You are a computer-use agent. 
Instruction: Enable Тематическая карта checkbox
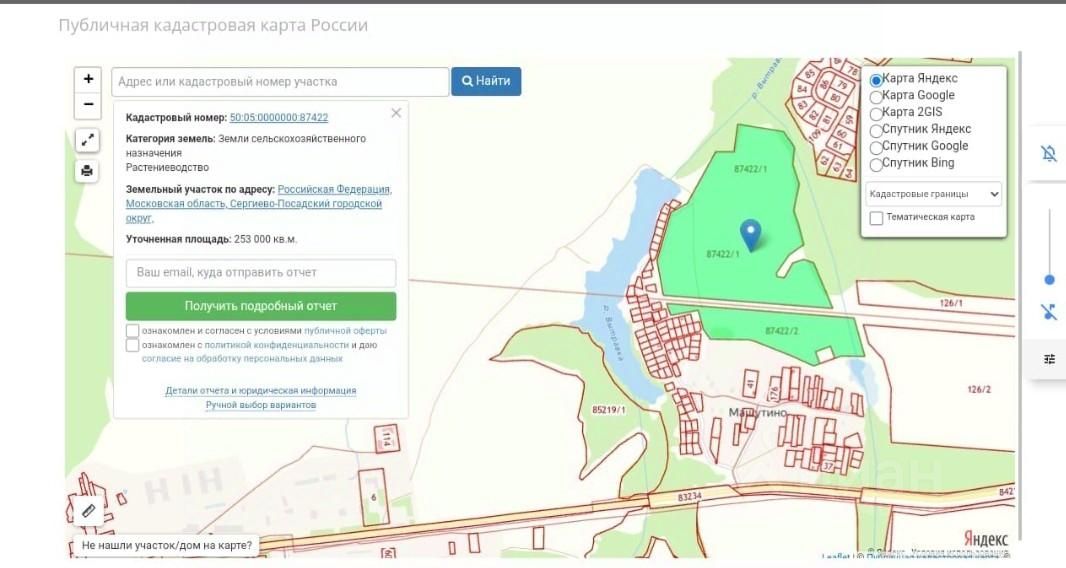point(876,218)
